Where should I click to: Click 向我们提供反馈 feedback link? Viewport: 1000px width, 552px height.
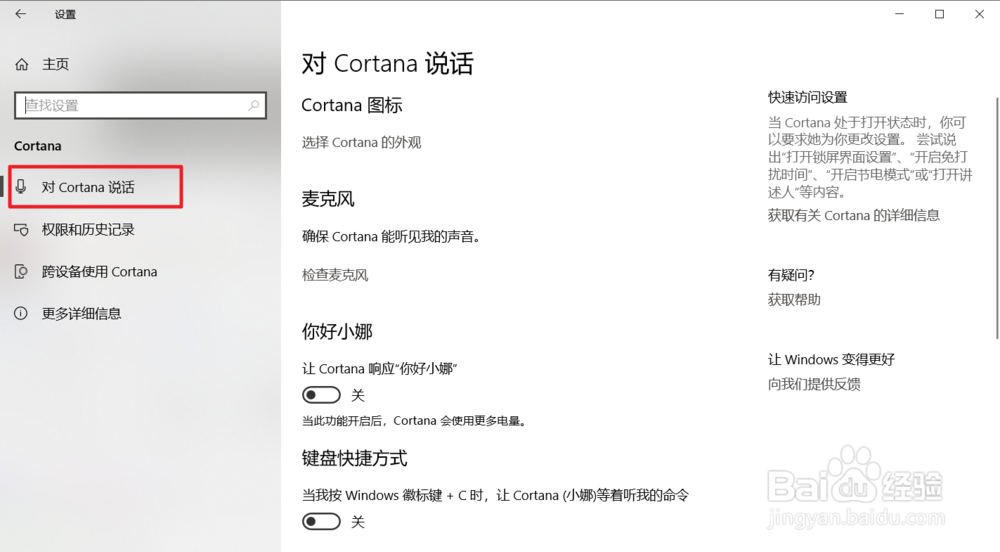pyautogui.click(x=814, y=384)
